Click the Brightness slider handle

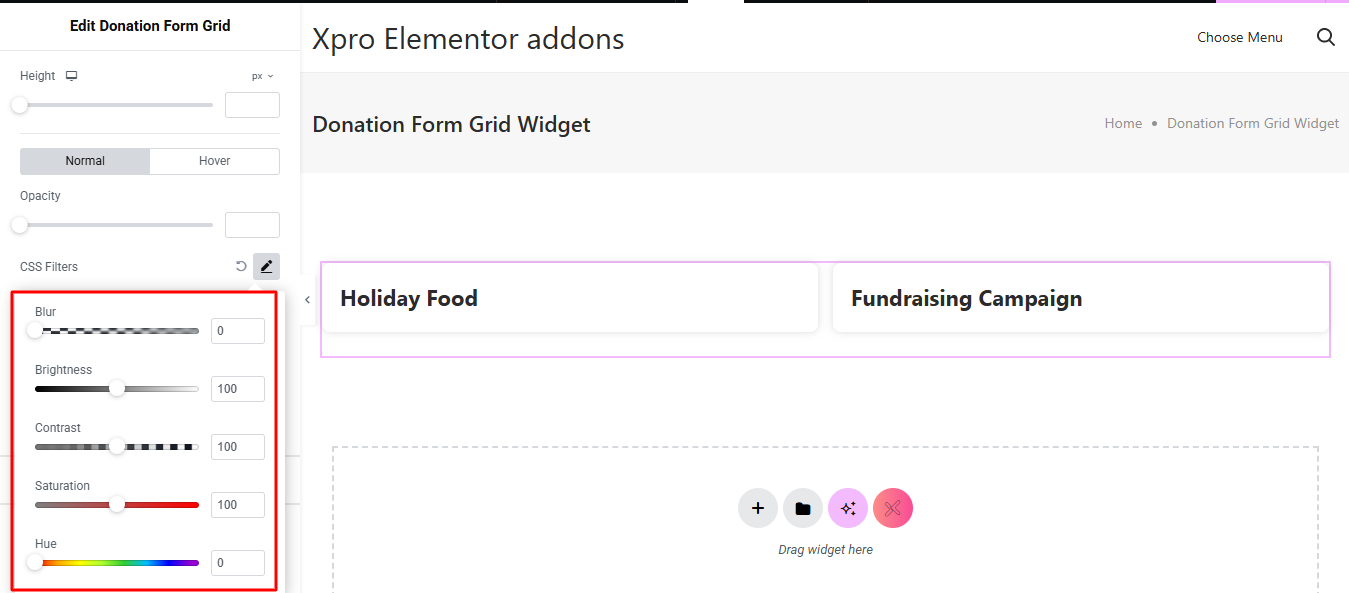point(117,388)
